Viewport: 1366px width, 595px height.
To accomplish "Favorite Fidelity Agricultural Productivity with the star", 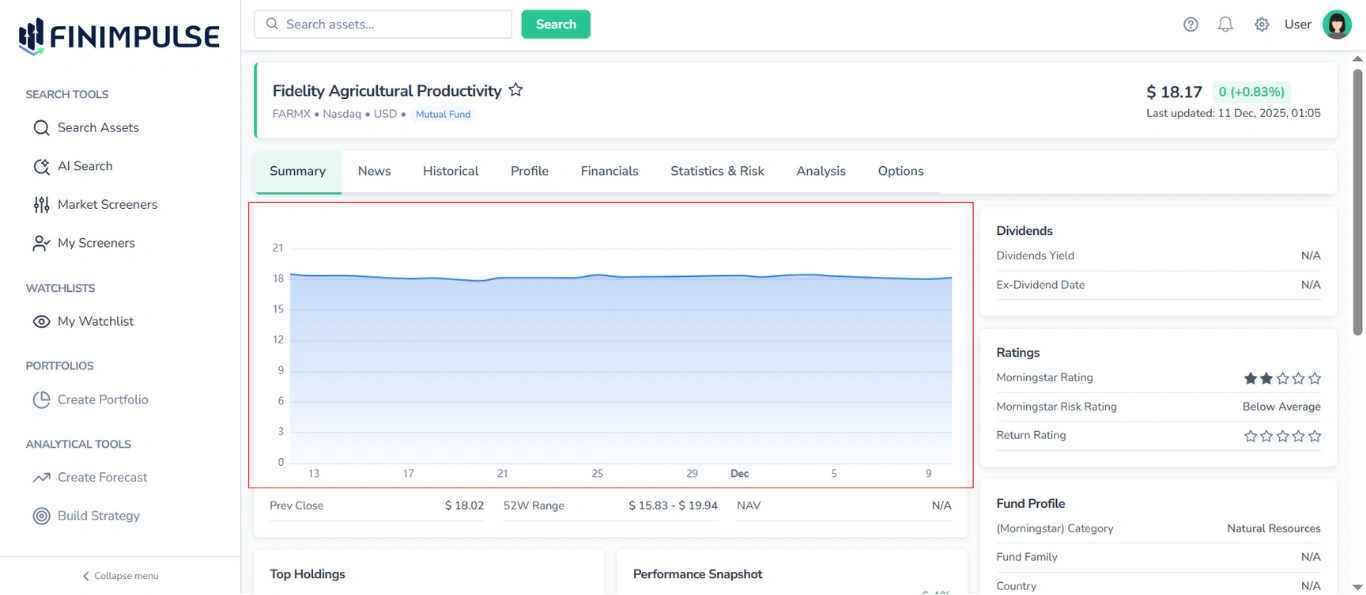I will 516,89.
